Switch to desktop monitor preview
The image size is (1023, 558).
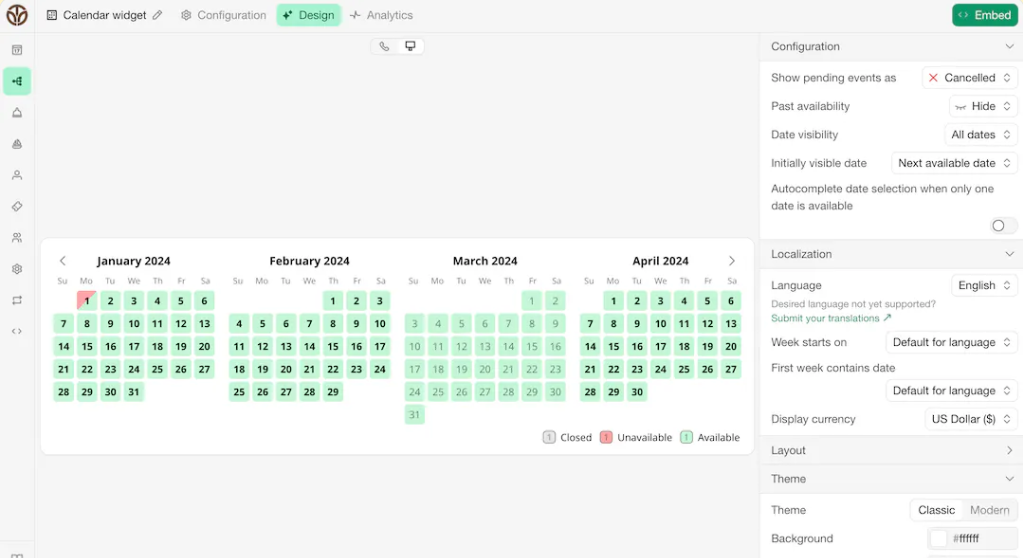coord(410,47)
